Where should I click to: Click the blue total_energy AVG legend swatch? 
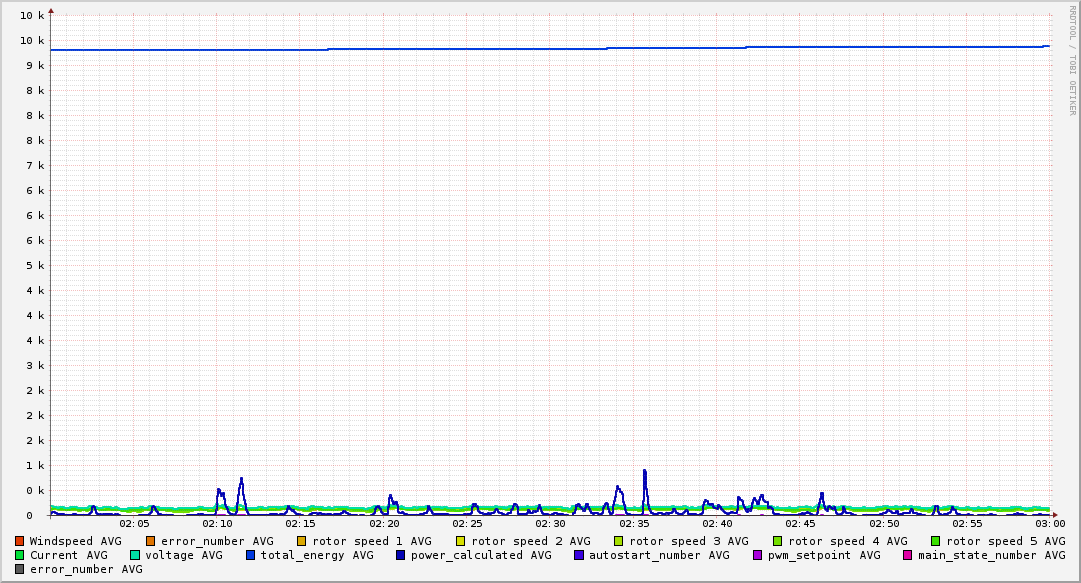tap(251, 555)
